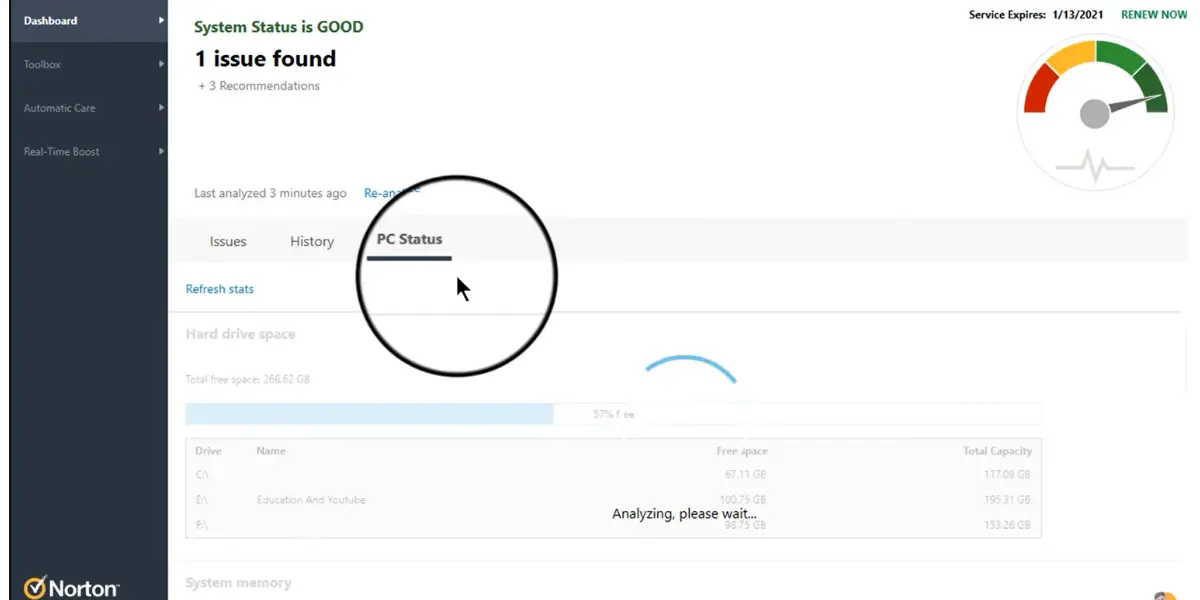Expand the arrow next to Automatic Care
This screenshot has height=600, width=1200.
(x=161, y=108)
